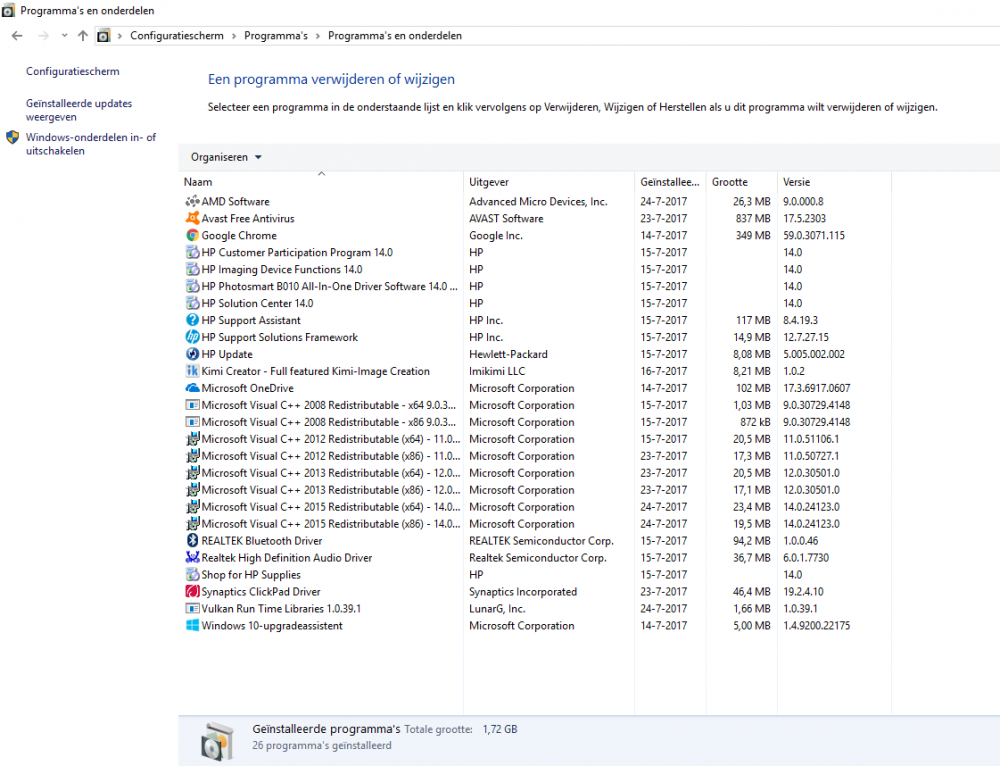Open the Organiseren dropdown menu

click(225, 157)
